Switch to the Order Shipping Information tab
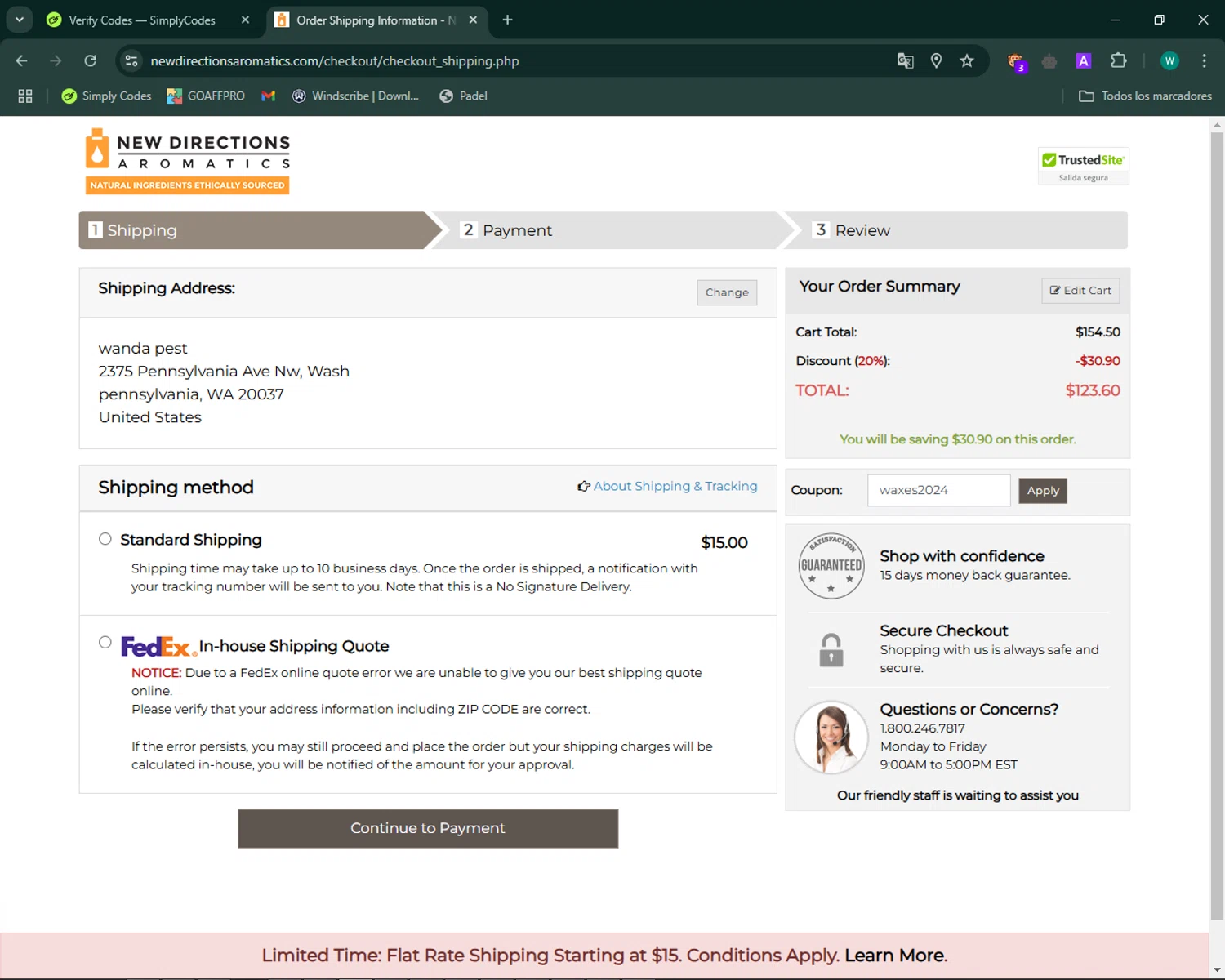This screenshot has width=1225, height=980. (367, 20)
